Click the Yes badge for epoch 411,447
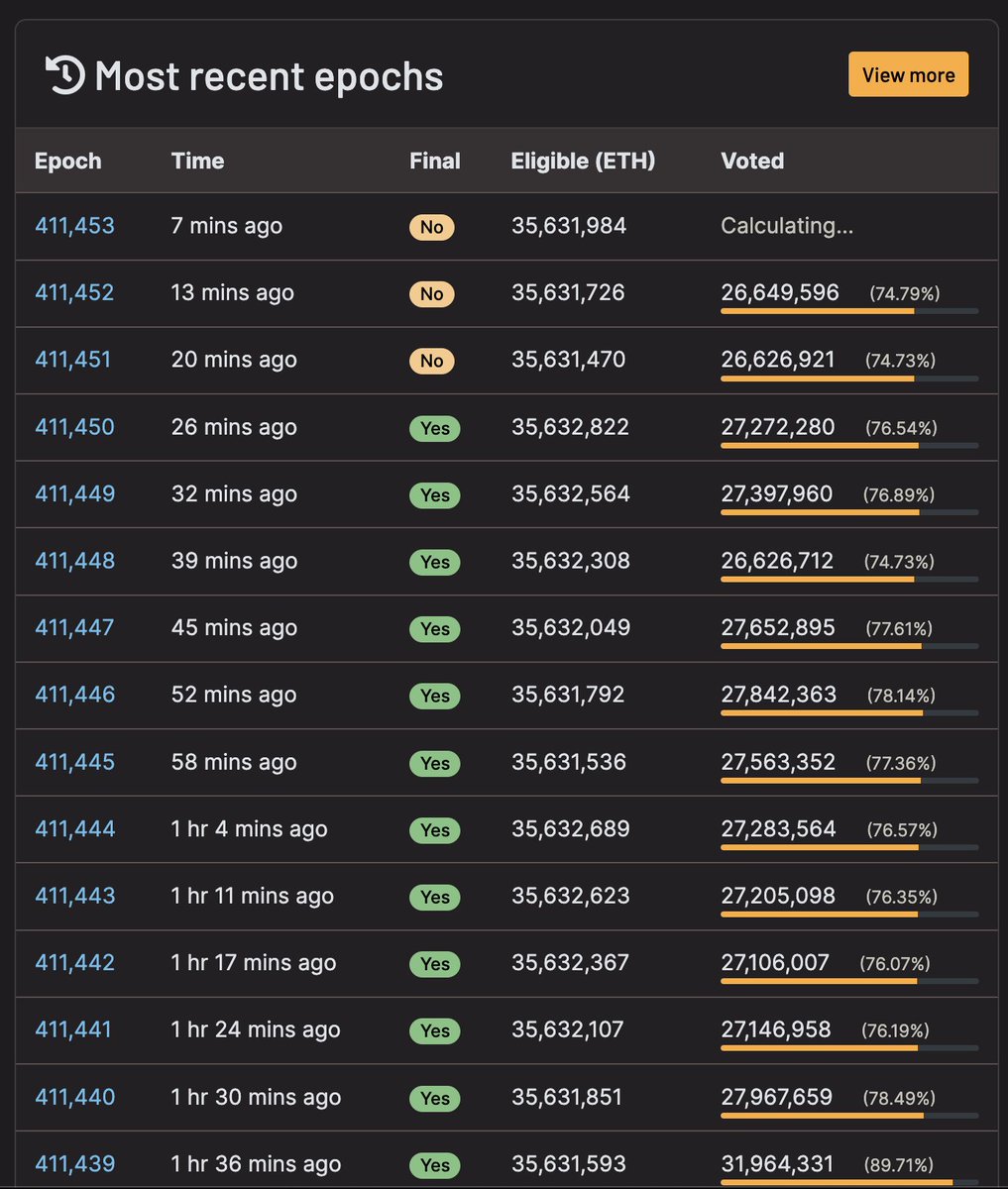The image size is (1008, 1189). 435,629
